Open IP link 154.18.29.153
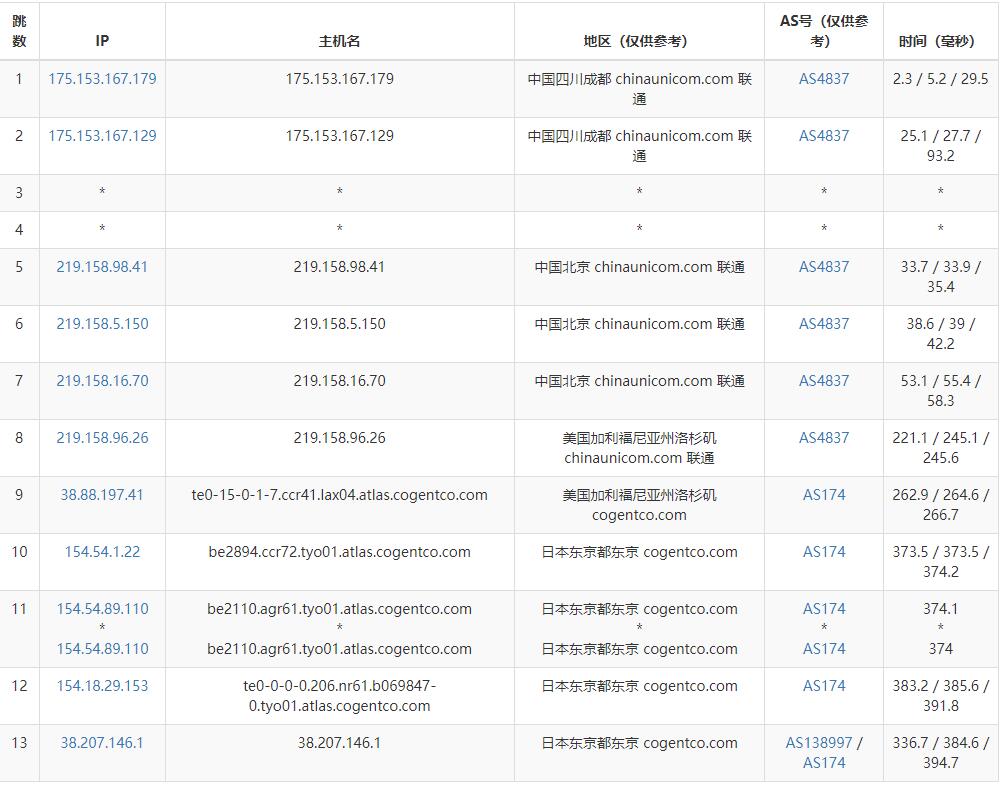 102,685
